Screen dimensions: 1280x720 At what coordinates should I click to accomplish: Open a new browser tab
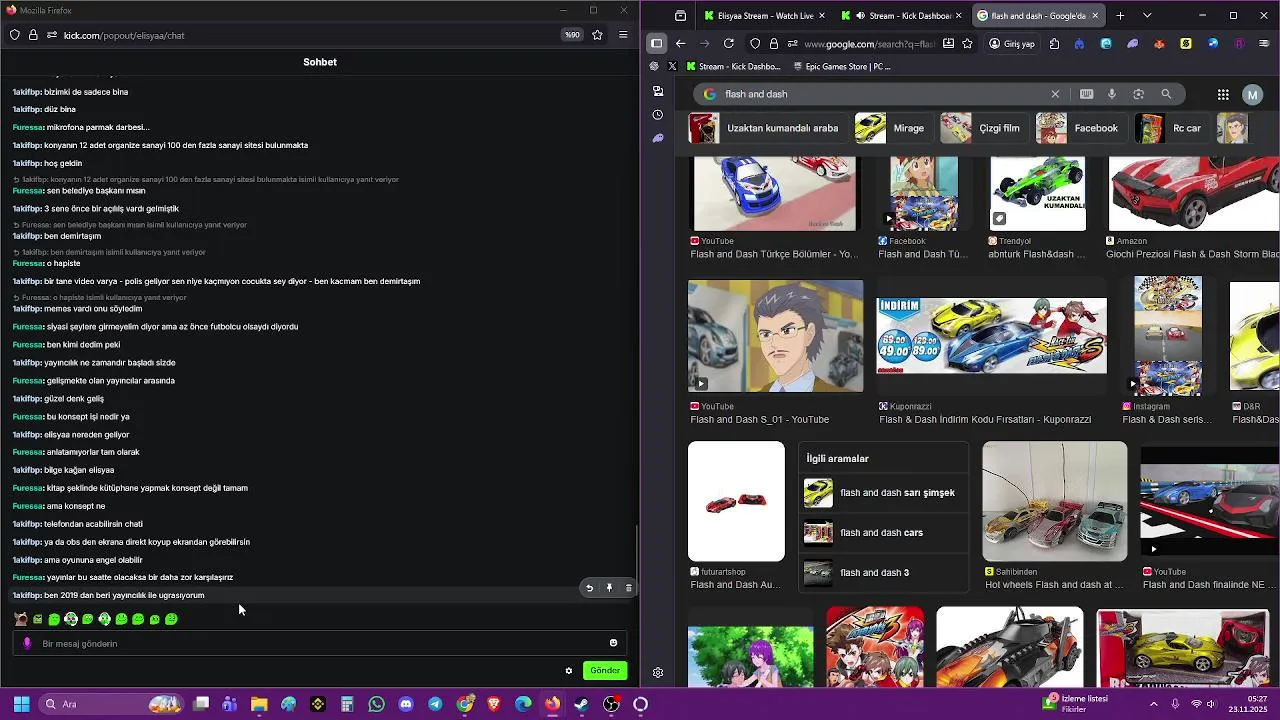(x=1120, y=16)
